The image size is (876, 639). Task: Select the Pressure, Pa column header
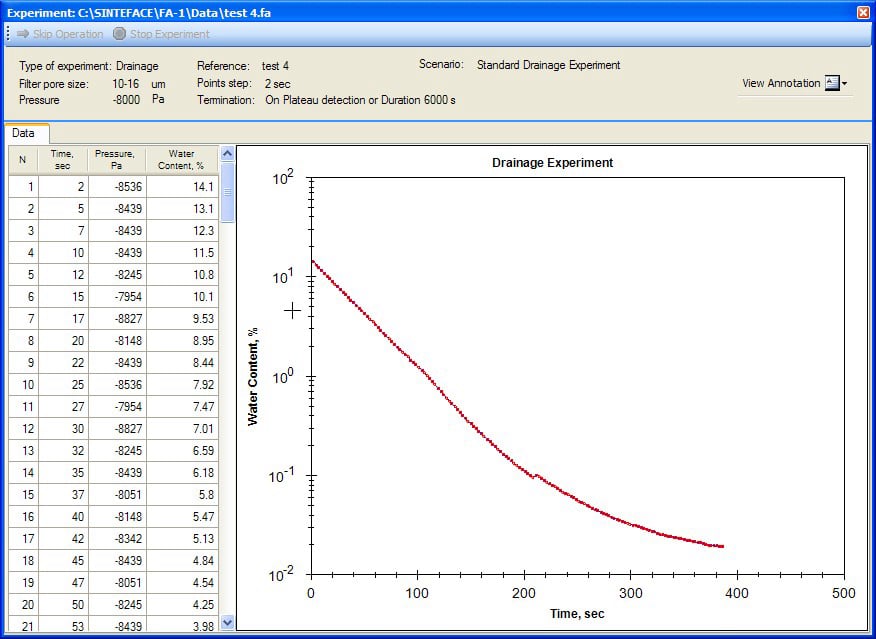tap(117, 160)
